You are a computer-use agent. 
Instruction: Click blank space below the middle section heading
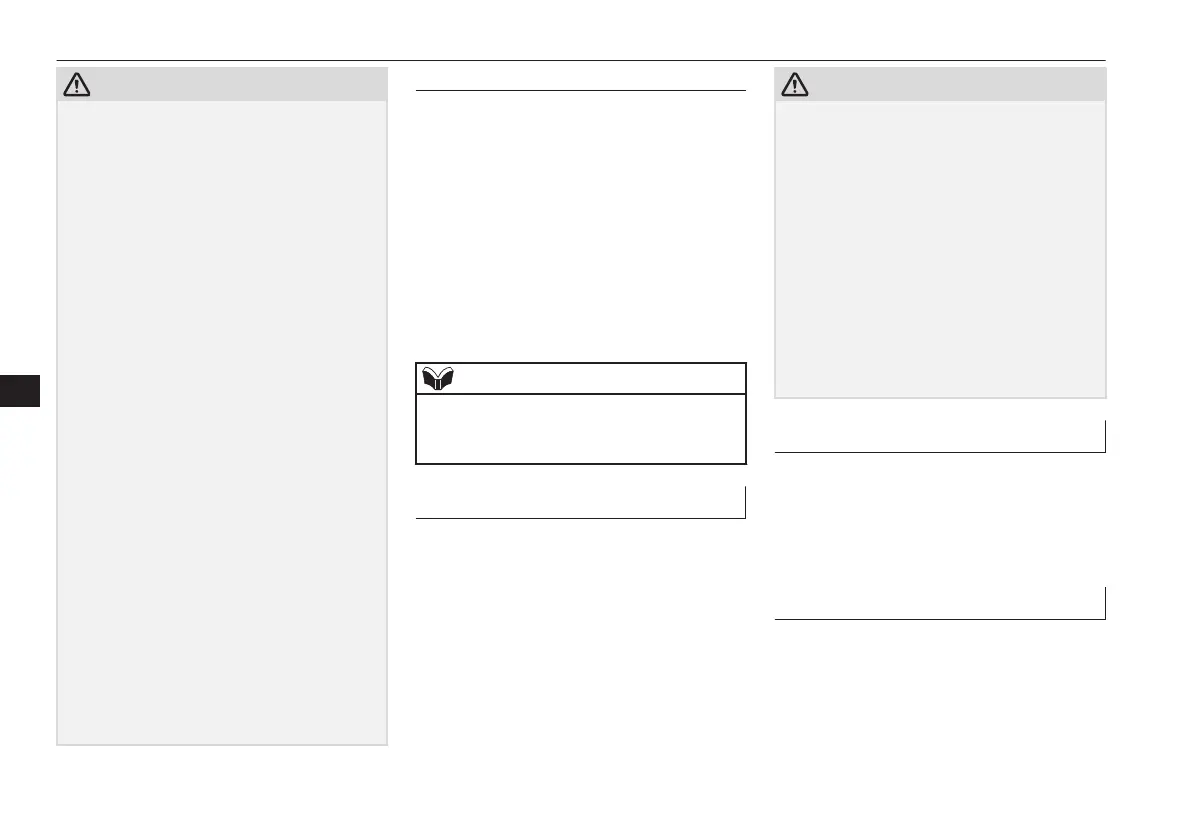click(580, 620)
